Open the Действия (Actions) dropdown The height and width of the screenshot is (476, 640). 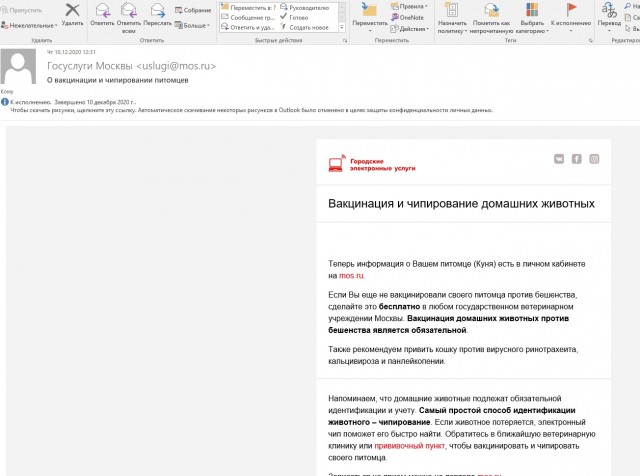click(x=410, y=29)
